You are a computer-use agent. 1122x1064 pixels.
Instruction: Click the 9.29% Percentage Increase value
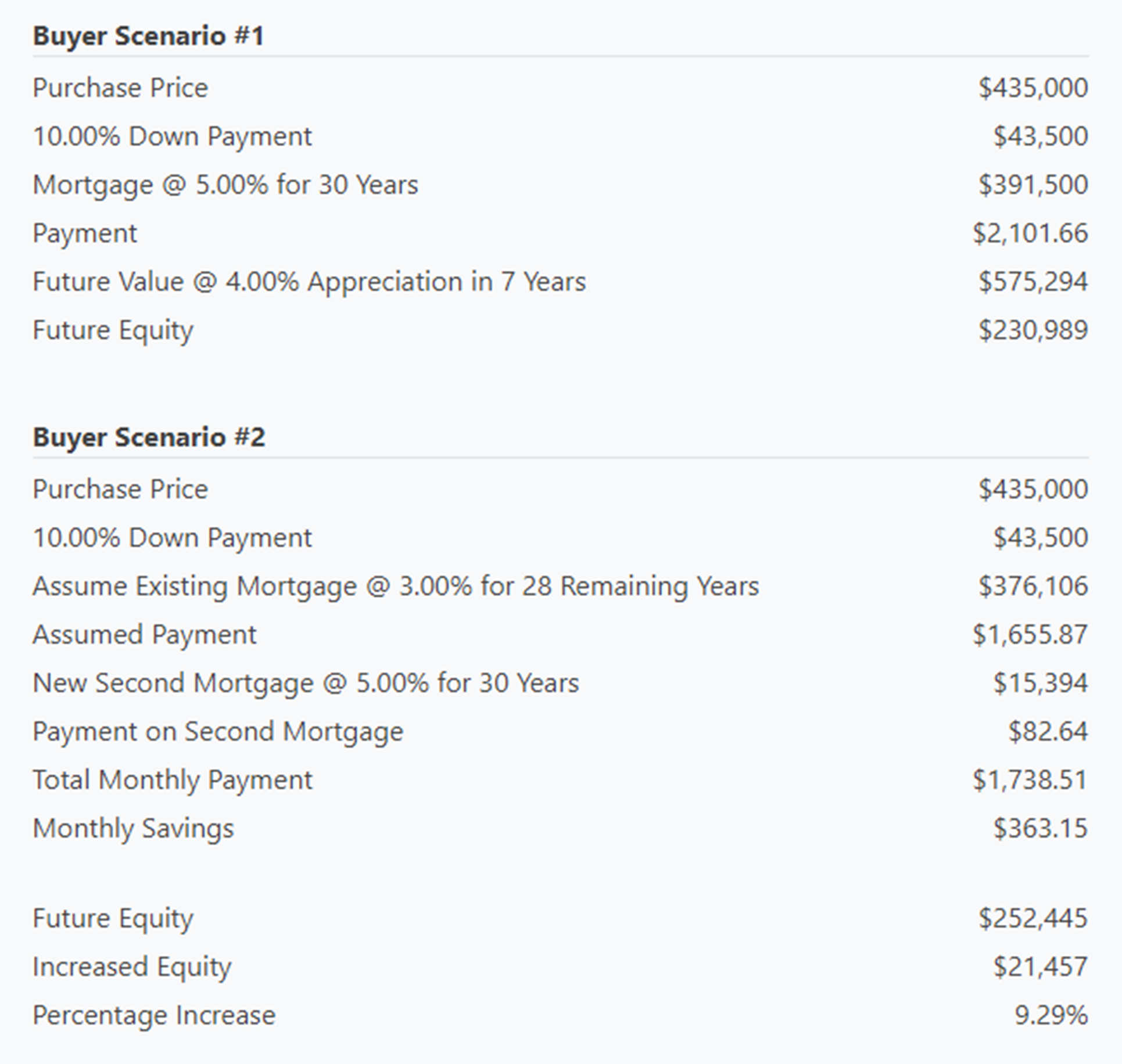point(1051,1016)
